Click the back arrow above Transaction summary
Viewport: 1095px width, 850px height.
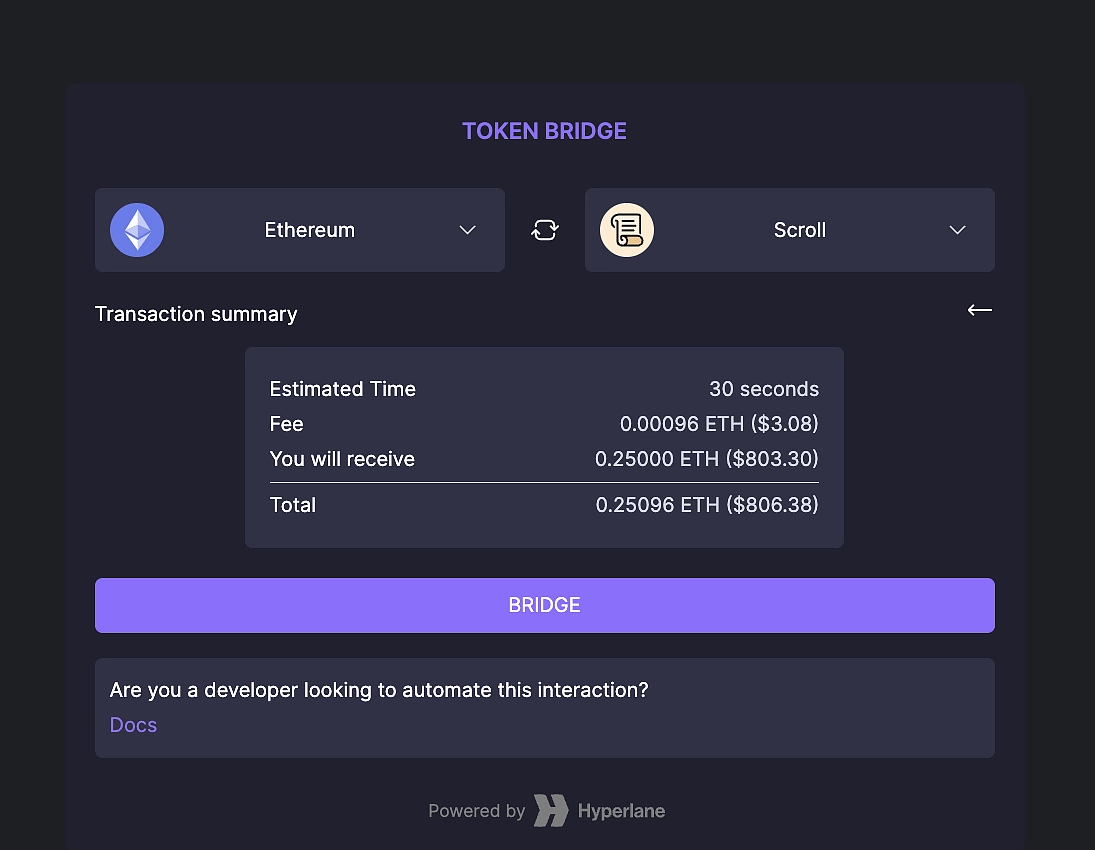[979, 311]
